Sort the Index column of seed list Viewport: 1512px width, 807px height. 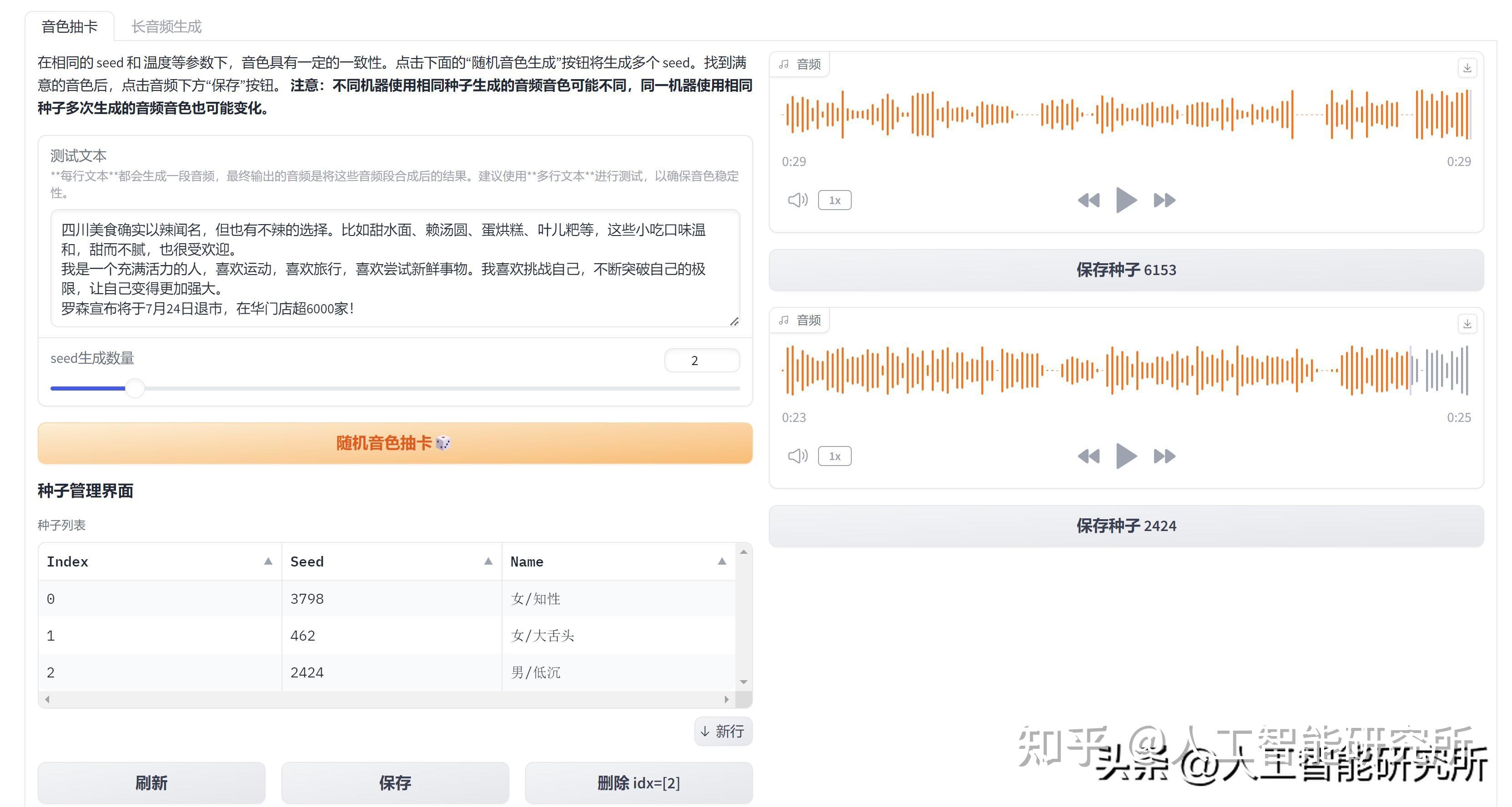click(269, 561)
